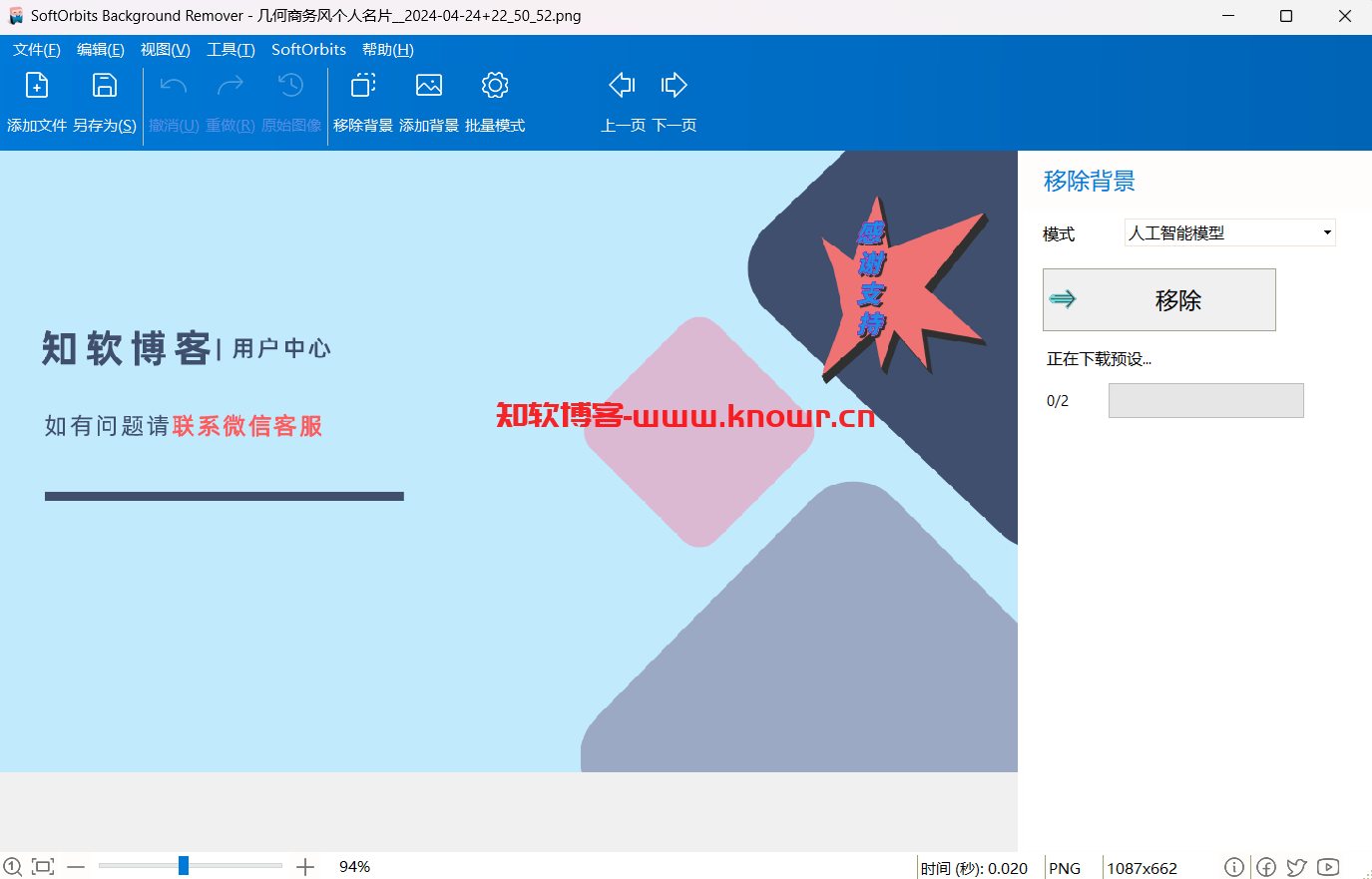Open the 工具(T) menu
The height and width of the screenshot is (879, 1372).
(x=230, y=50)
